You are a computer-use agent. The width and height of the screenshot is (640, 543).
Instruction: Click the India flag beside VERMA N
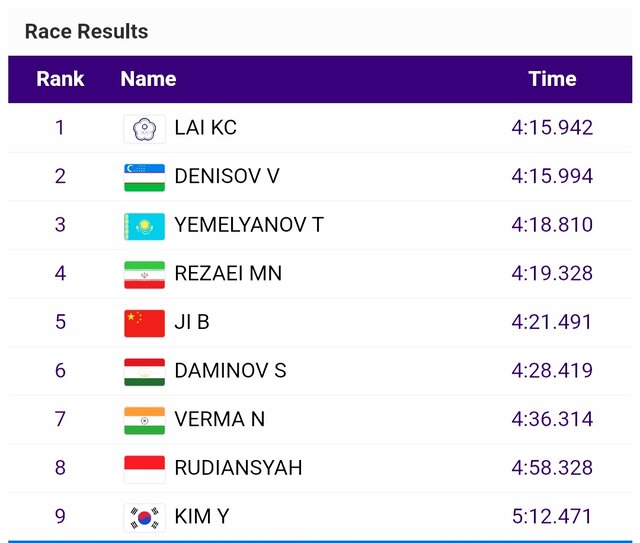pyautogui.click(x=144, y=421)
